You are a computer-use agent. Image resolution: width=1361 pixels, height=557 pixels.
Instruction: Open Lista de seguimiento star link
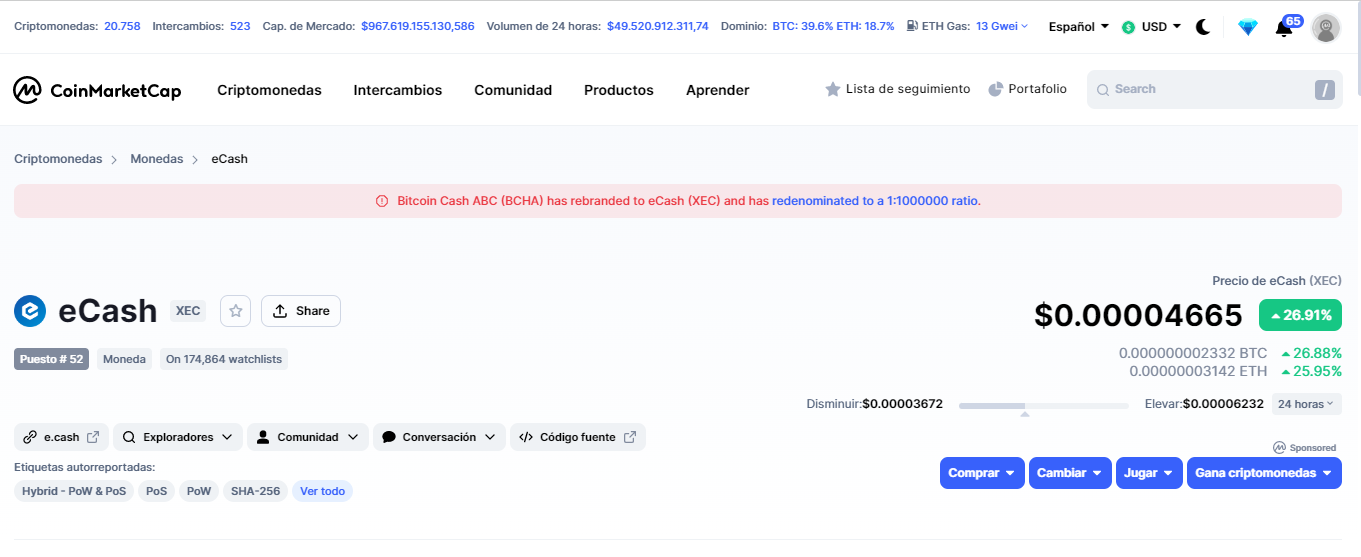tap(897, 89)
